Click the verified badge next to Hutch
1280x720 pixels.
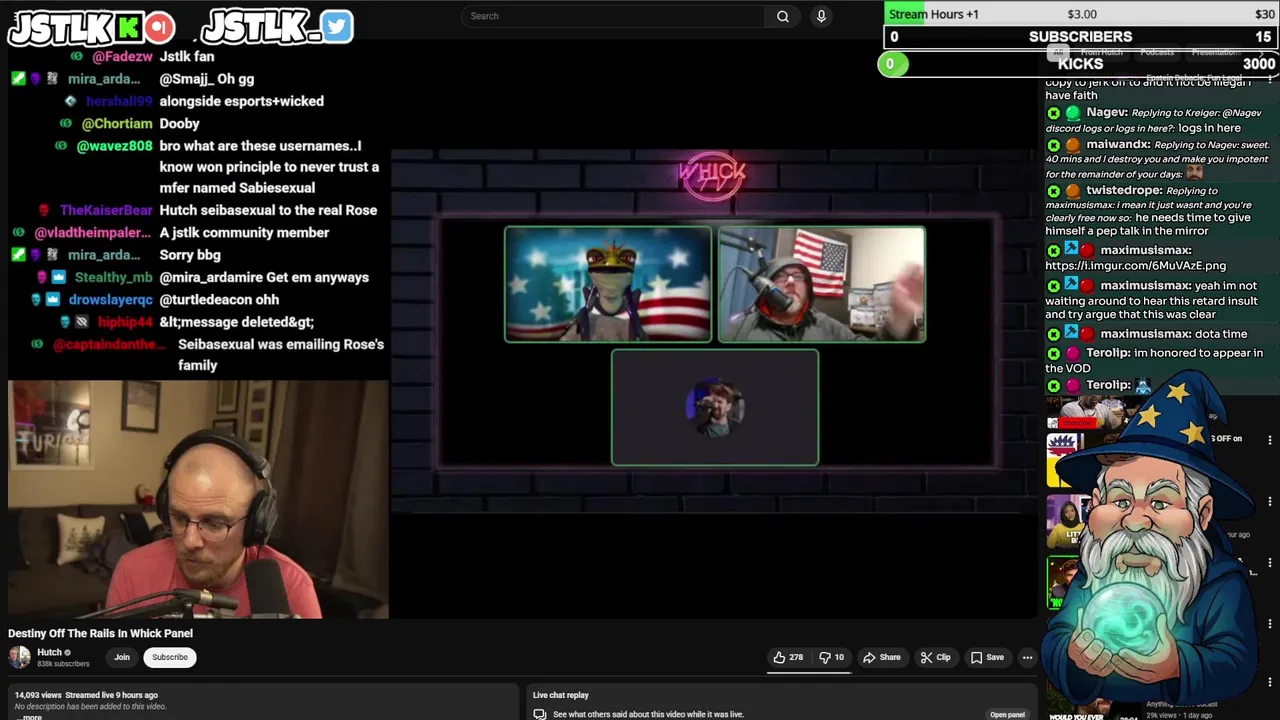coord(68,653)
